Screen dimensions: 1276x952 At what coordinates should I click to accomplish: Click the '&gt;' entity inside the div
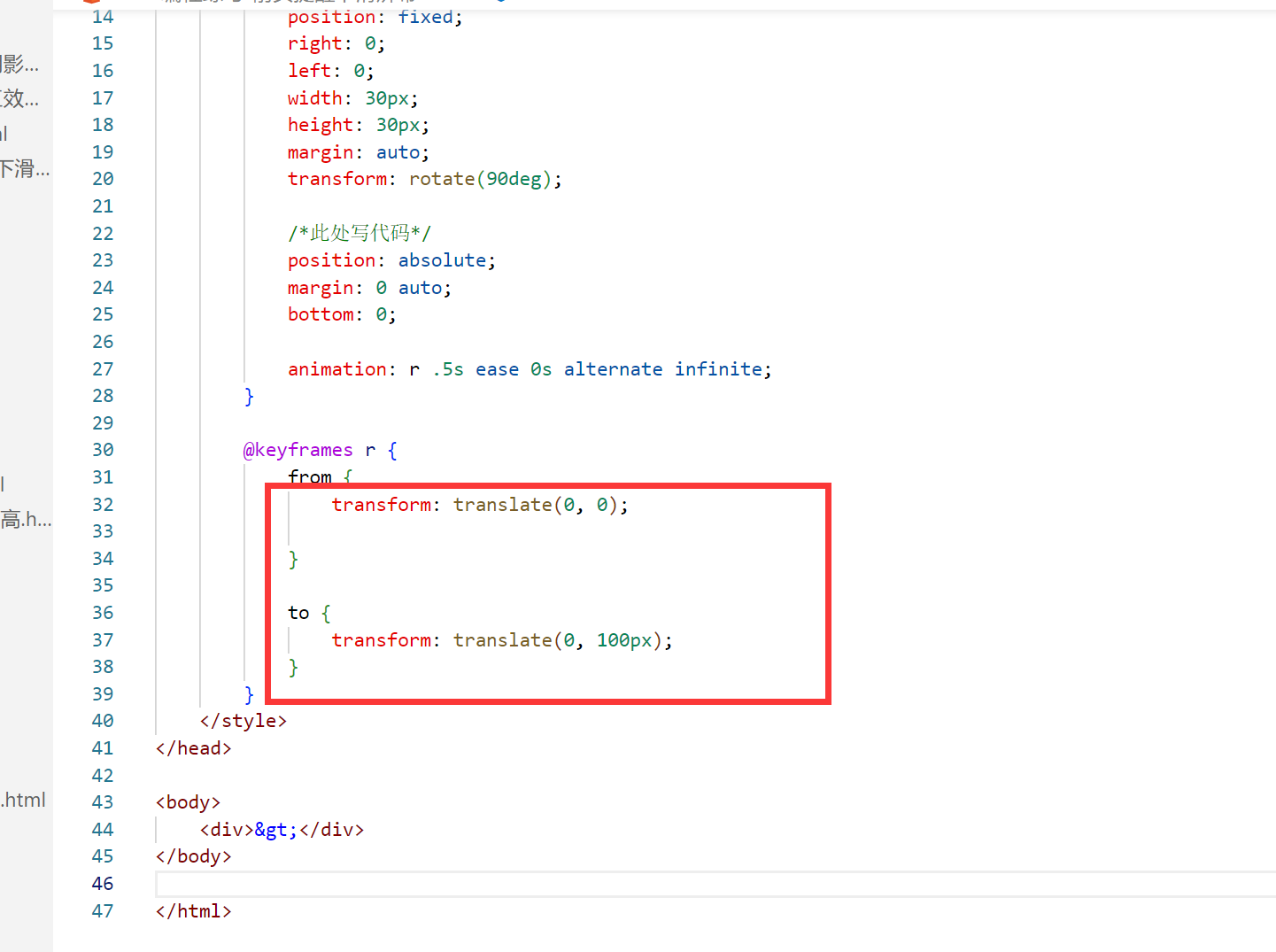pos(276,830)
